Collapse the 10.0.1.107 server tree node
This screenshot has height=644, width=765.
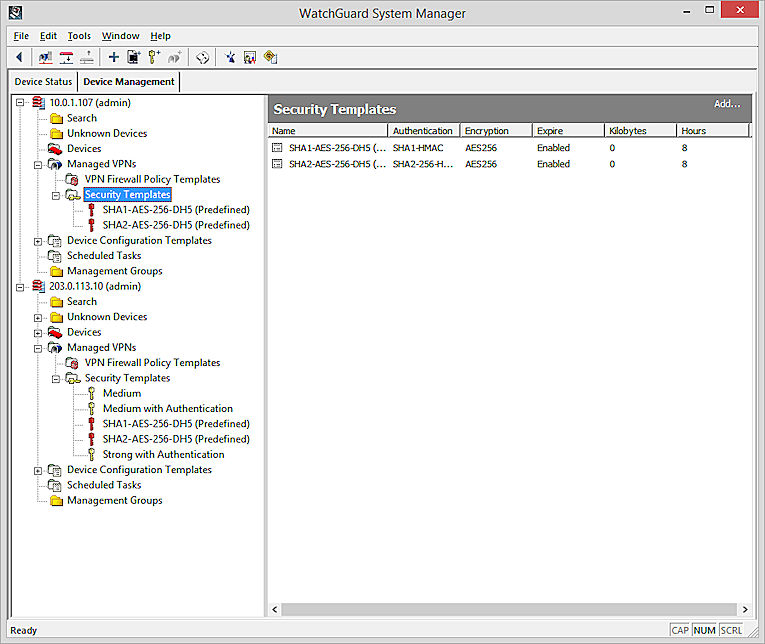pos(21,103)
